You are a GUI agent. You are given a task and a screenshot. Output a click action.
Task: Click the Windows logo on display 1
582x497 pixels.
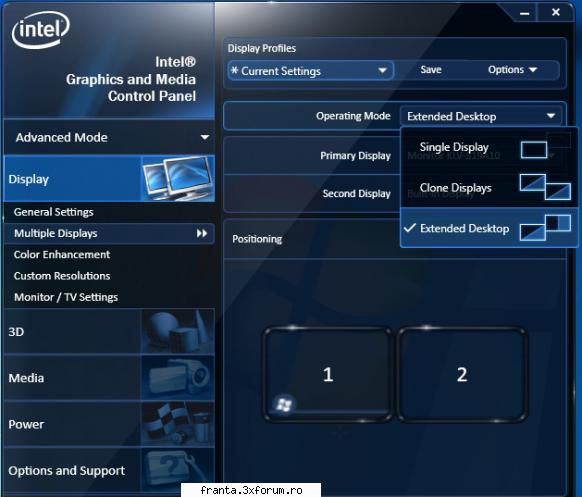284,405
